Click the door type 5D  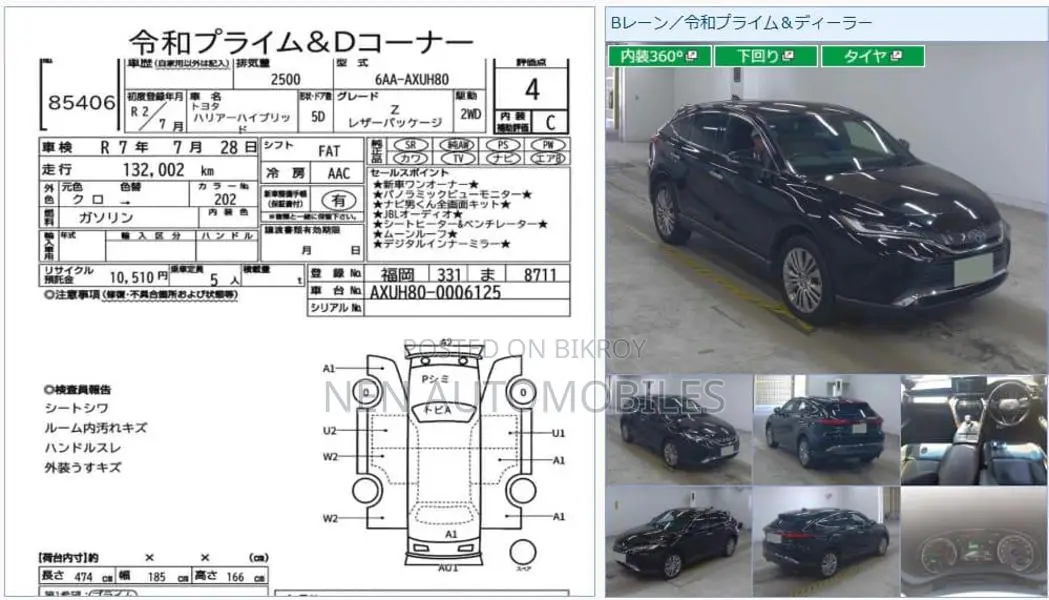[318, 116]
